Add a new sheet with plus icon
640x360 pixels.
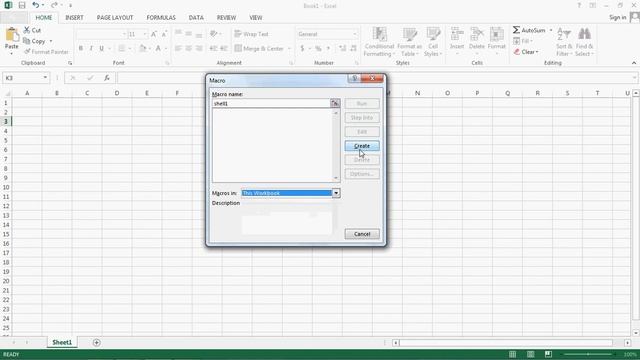[x=96, y=342]
